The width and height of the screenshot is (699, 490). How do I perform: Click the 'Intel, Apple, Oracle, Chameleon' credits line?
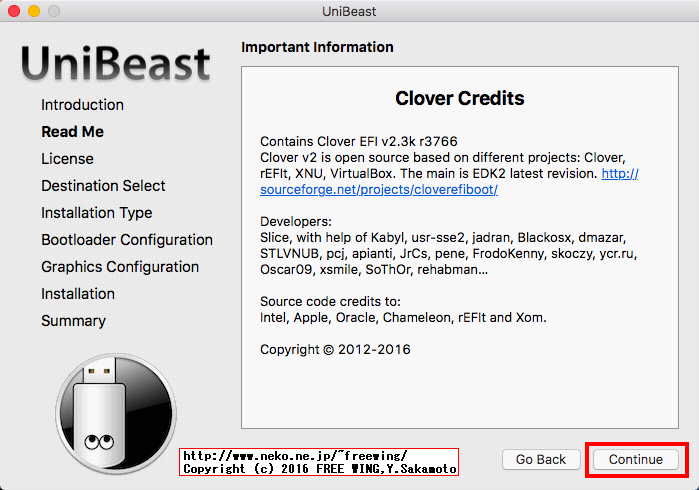pyautogui.click(x=403, y=318)
